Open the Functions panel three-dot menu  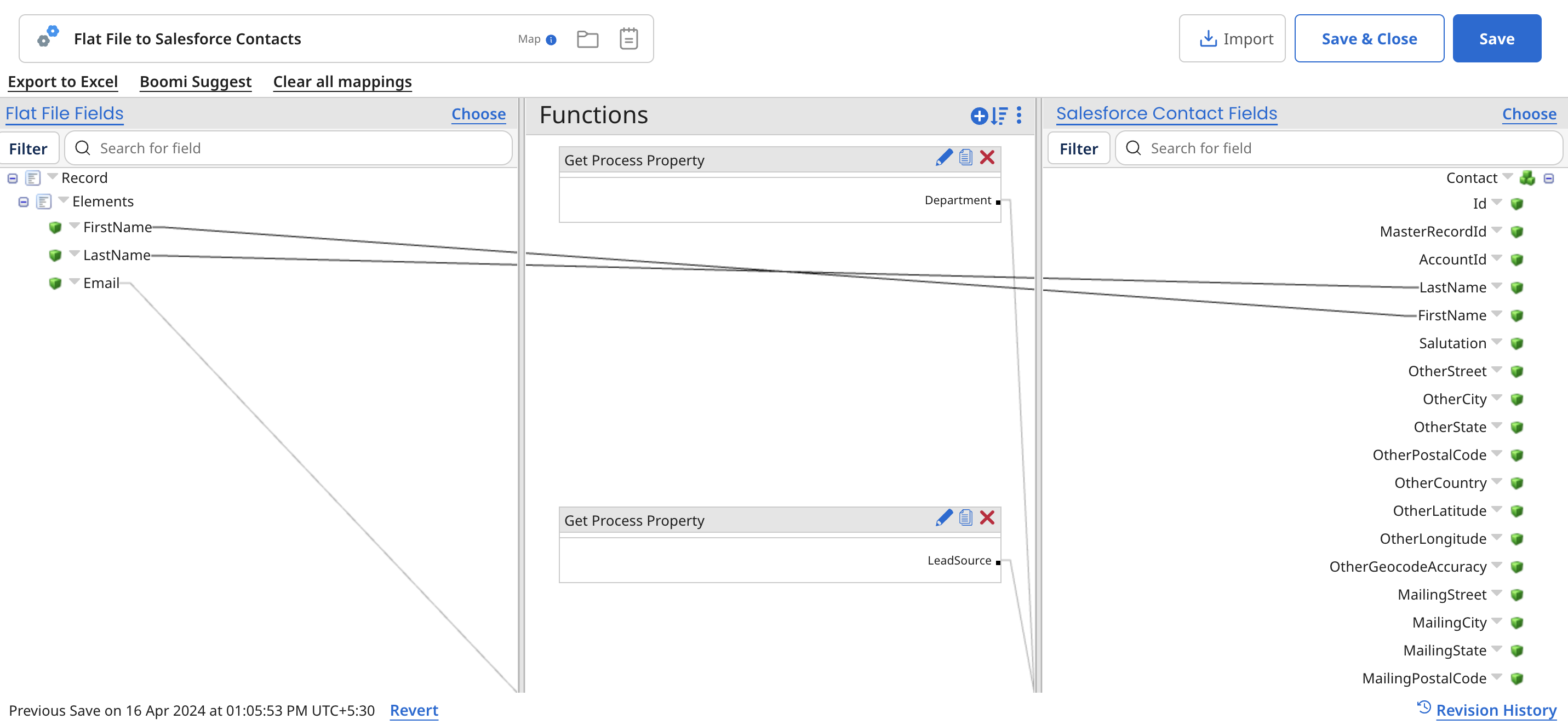(x=1018, y=116)
